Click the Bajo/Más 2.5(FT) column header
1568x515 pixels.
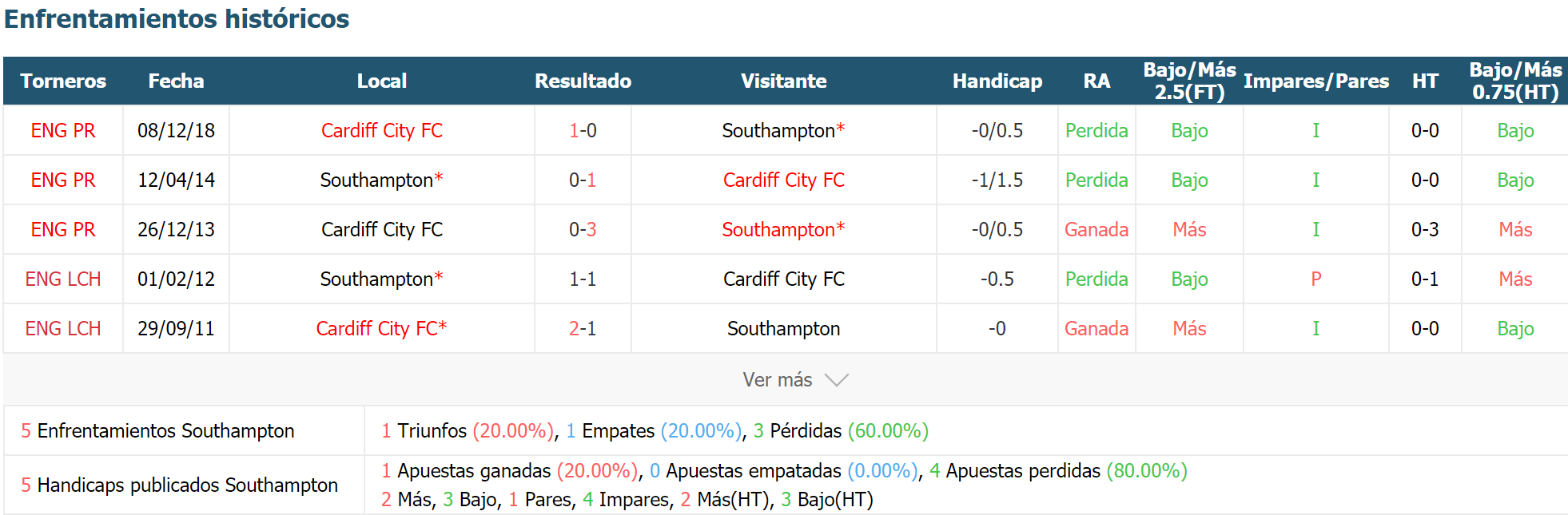coord(1189,81)
